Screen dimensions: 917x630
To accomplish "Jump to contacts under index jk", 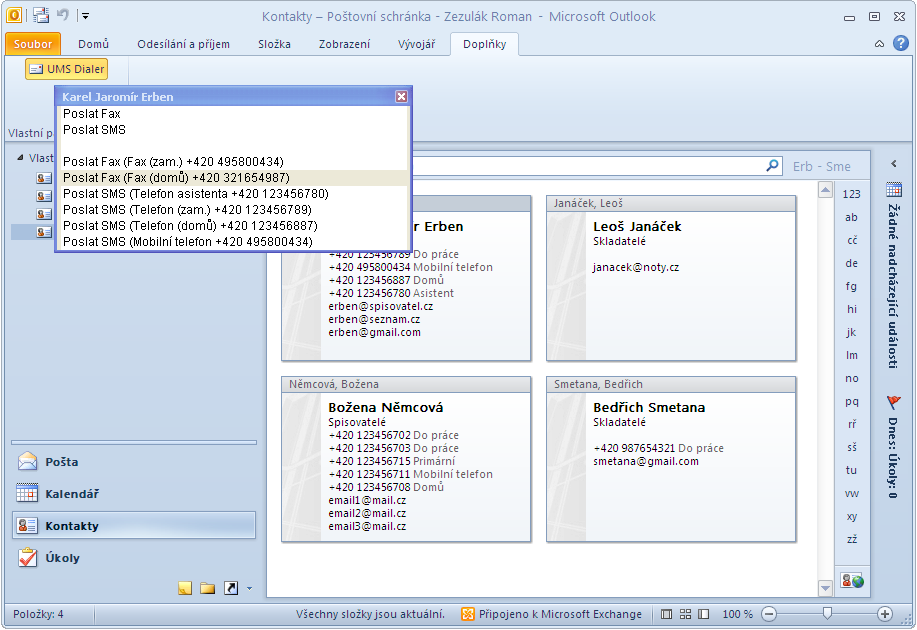I will coord(852,332).
